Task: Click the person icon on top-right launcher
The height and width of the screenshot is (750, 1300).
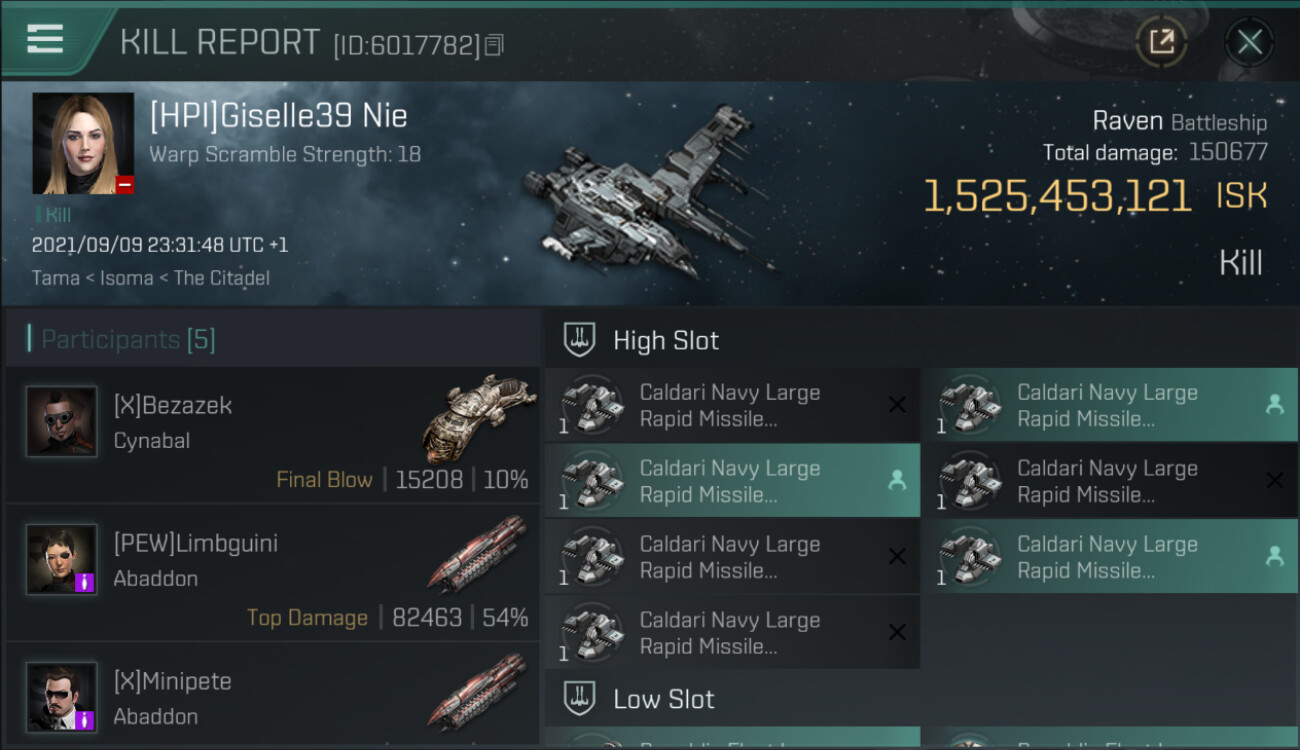Action: [x=1274, y=405]
